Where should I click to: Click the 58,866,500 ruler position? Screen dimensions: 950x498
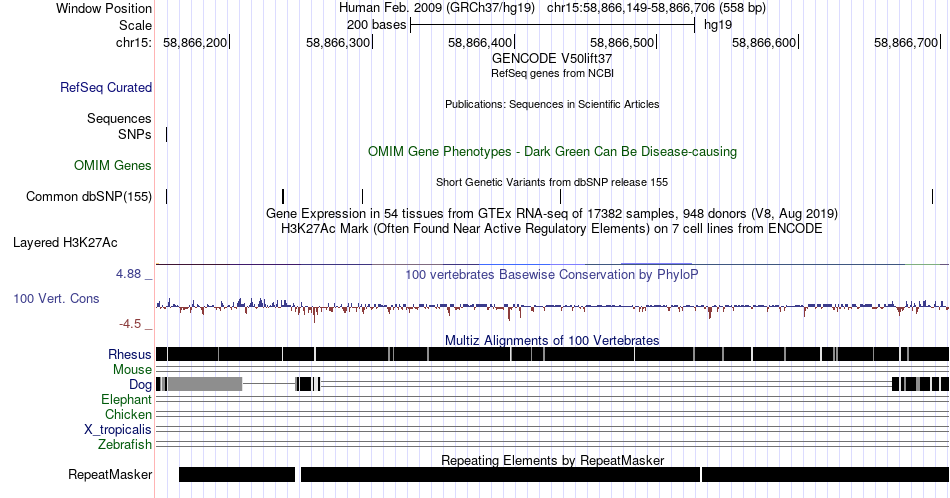coord(622,42)
